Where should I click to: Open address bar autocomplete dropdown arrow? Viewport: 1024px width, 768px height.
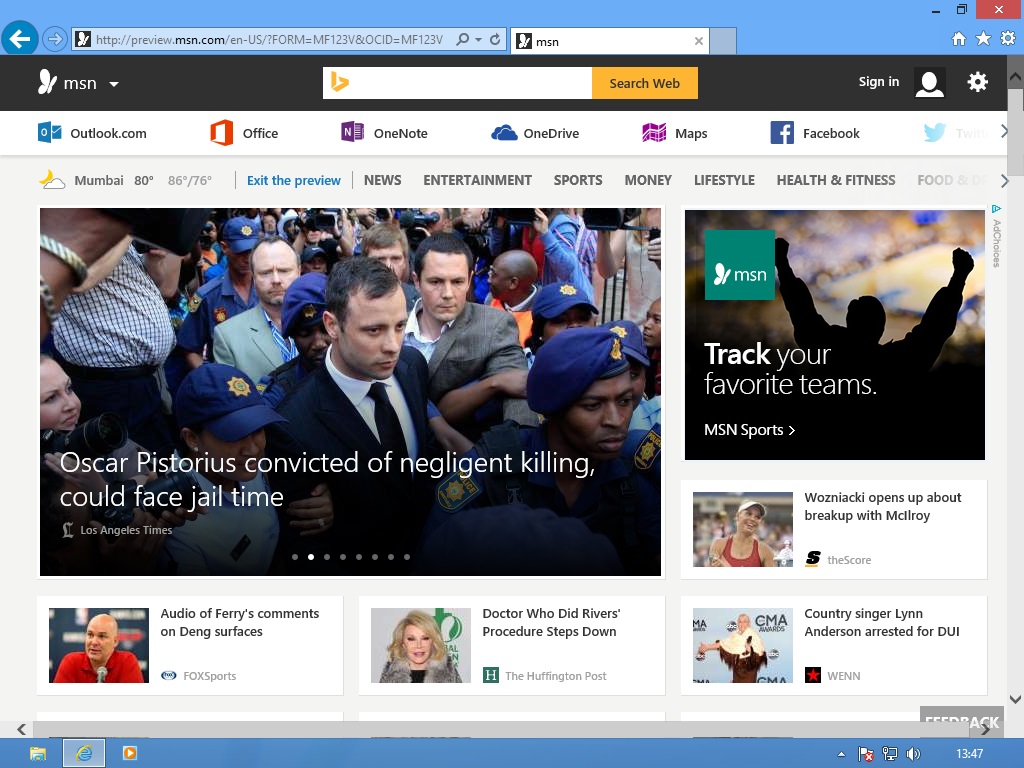(x=479, y=40)
